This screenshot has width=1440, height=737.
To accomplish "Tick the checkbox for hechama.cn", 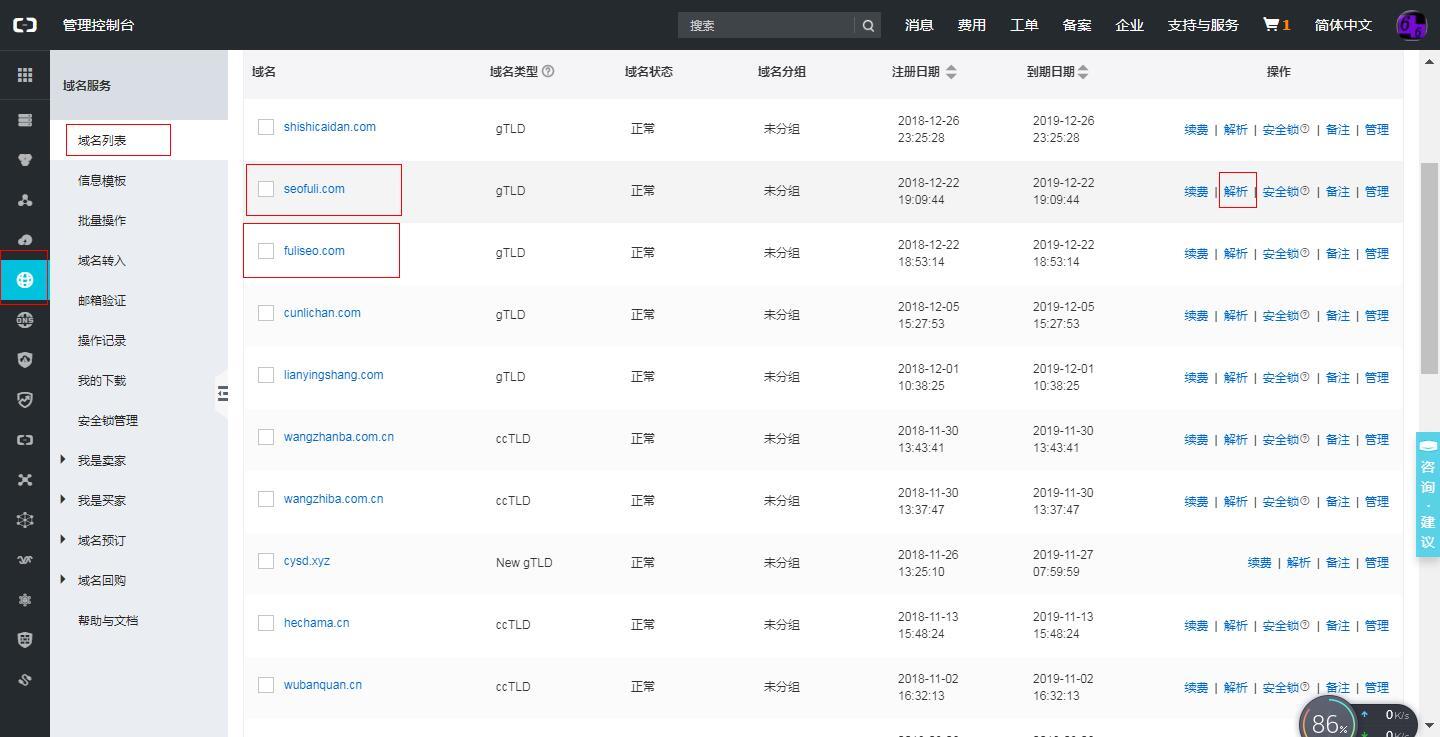I will [x=266, y=623].
